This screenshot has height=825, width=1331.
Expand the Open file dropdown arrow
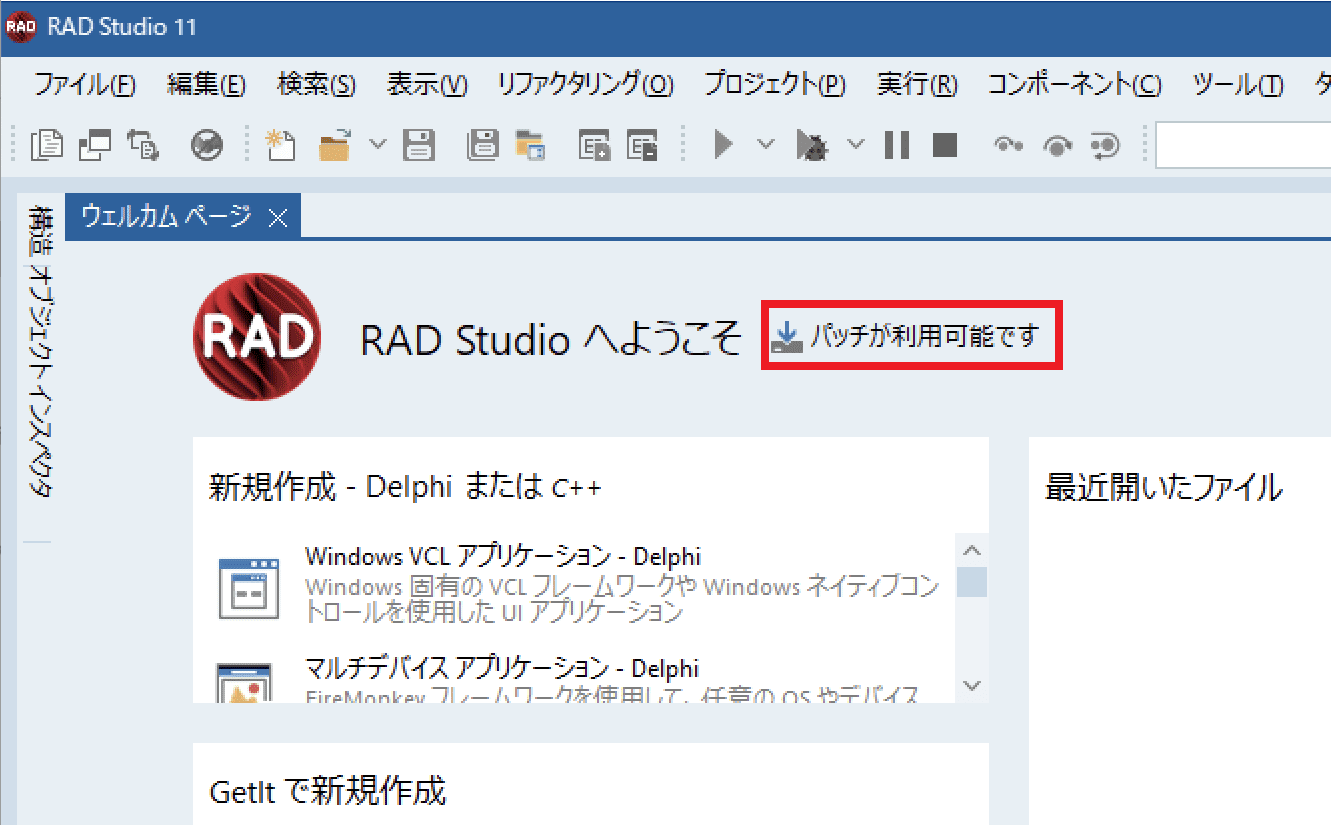(x=378, y=144)
